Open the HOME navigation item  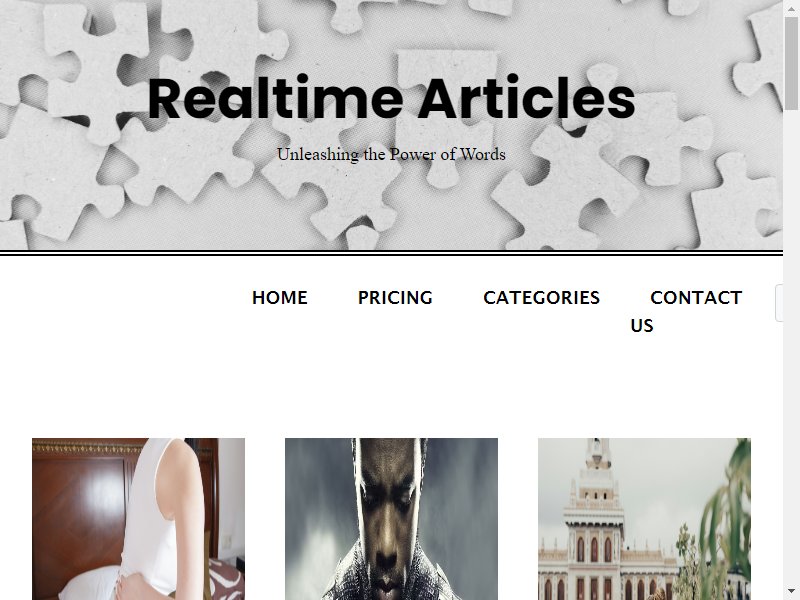(280, 297)
